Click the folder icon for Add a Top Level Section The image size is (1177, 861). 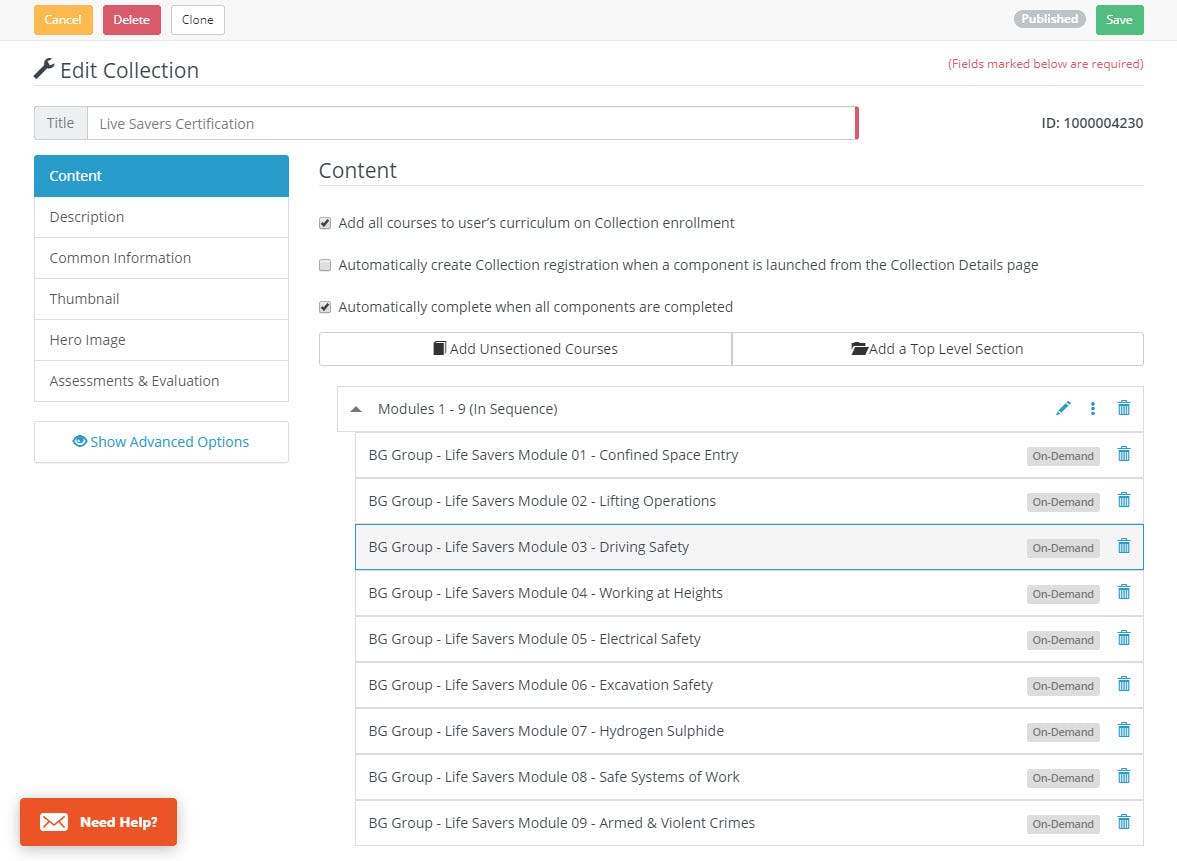pos(862,348)
